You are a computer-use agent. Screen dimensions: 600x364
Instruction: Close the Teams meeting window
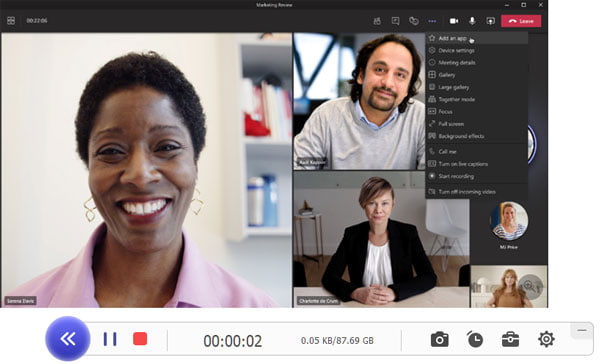541,5
